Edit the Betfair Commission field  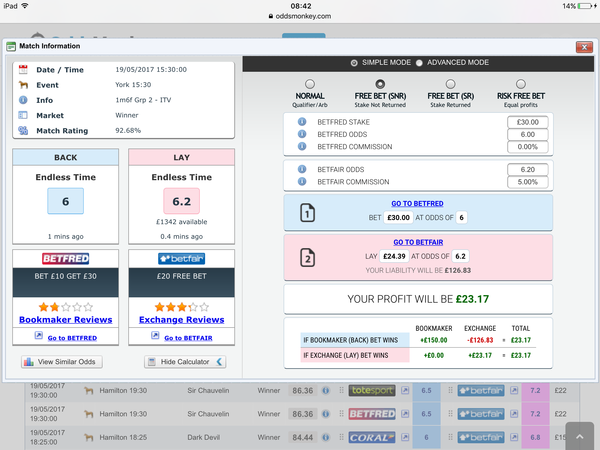coord(527,182)
